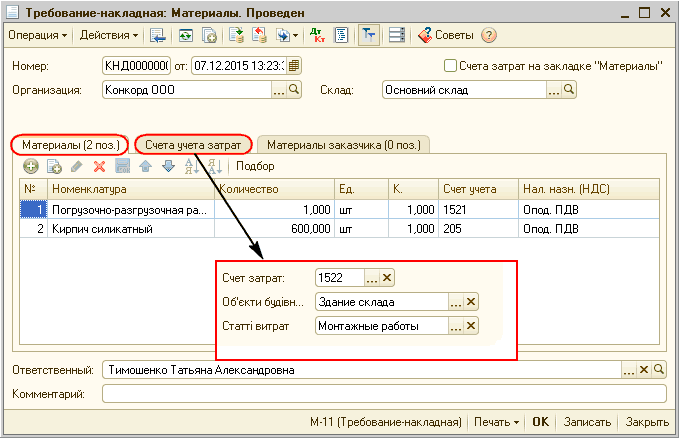Viewport: 679px width, 438px height.
Task: Open the Операция dropdown menu
Action: pos(38,35)
